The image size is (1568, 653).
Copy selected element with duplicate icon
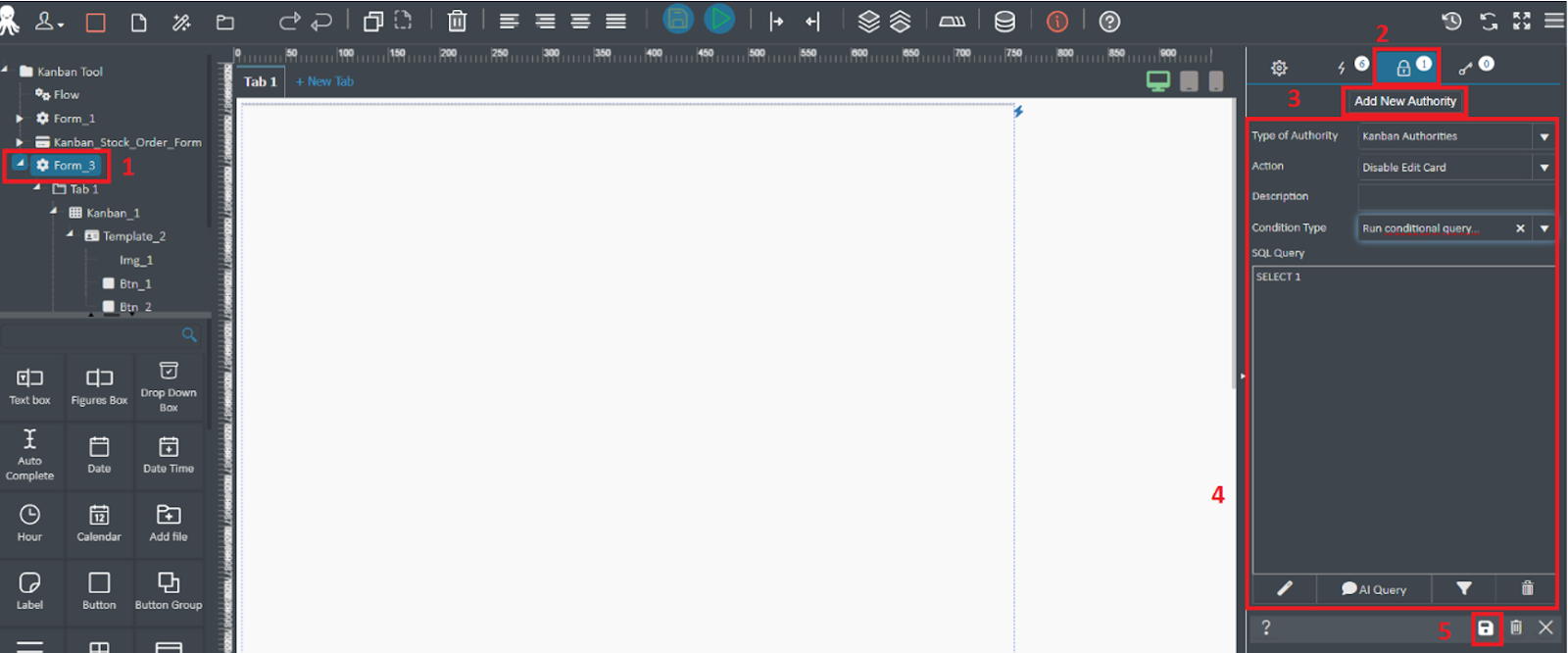tap(373, 22)
